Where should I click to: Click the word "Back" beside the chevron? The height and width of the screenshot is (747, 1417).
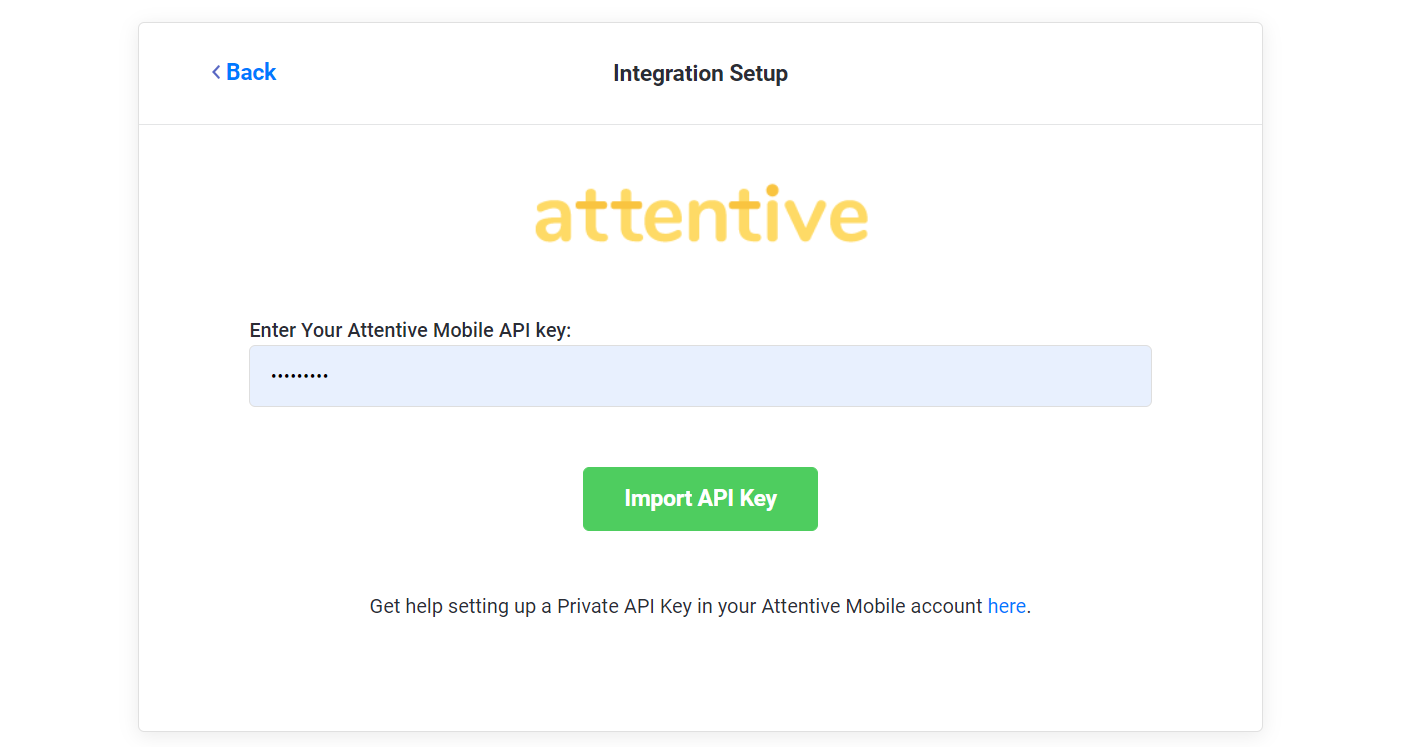pyautogui.click(x=251, y=72)
